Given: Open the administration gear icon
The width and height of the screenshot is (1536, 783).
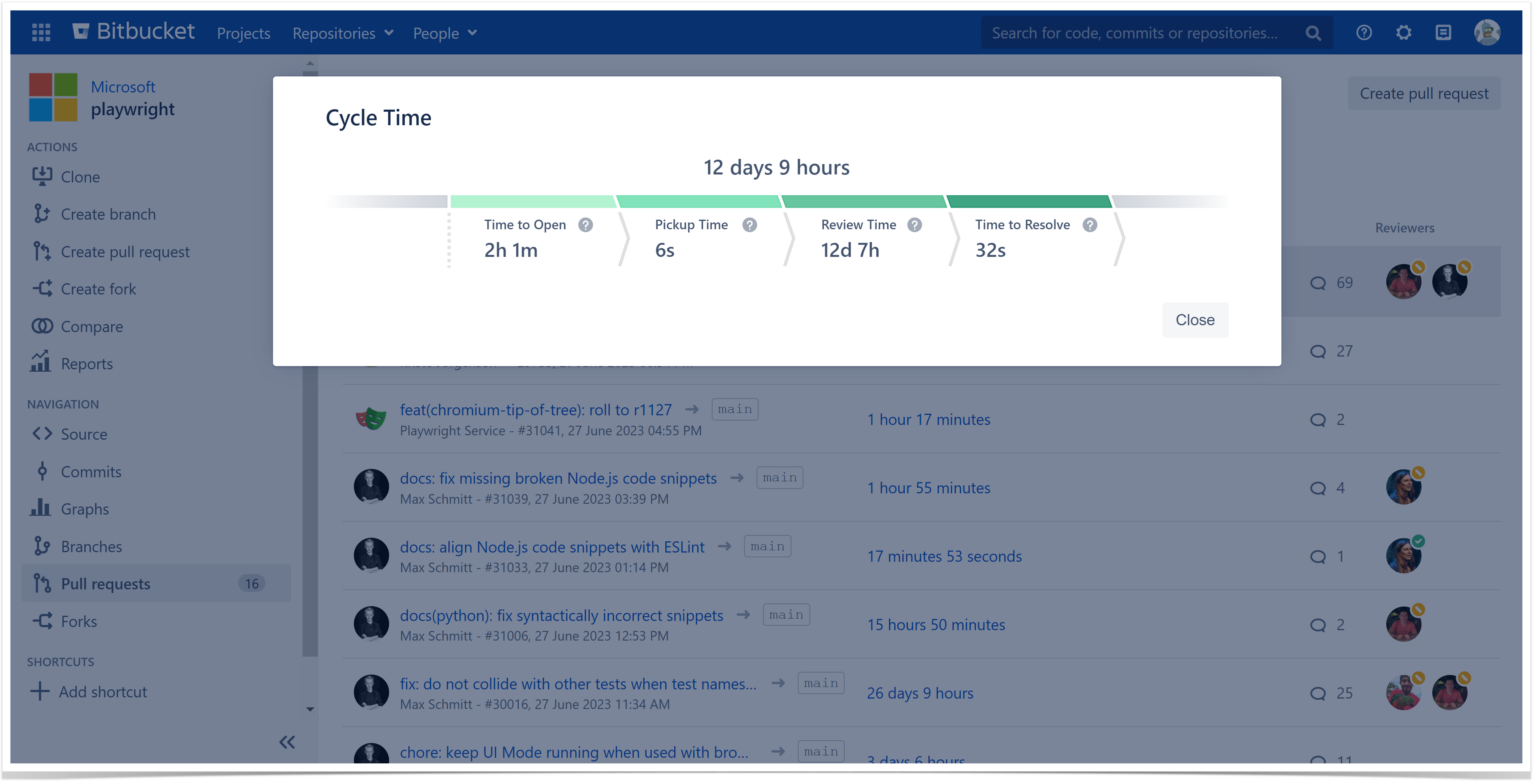Looking at the screenshot, I should click(1404, 33).
